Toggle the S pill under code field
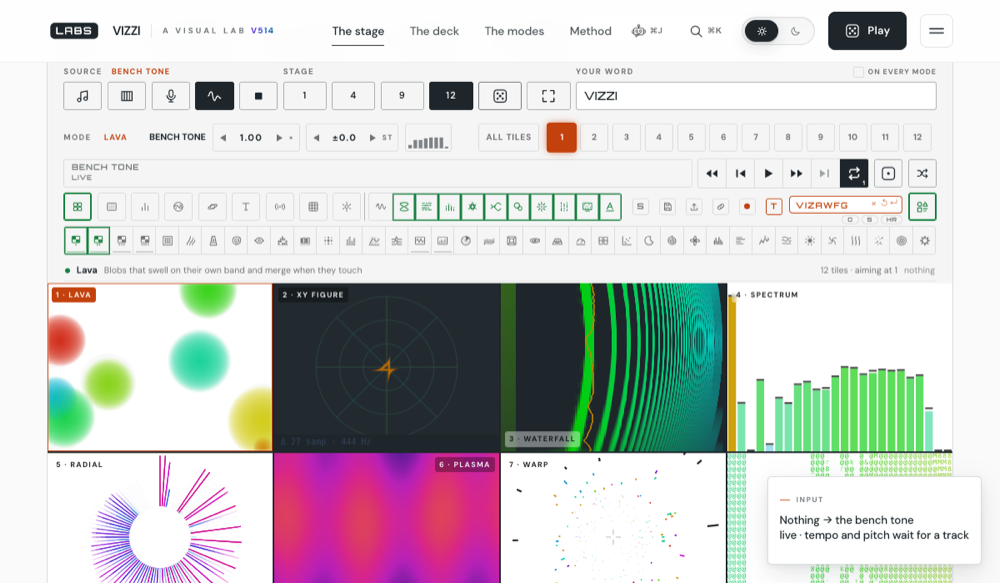 [869, 219]
